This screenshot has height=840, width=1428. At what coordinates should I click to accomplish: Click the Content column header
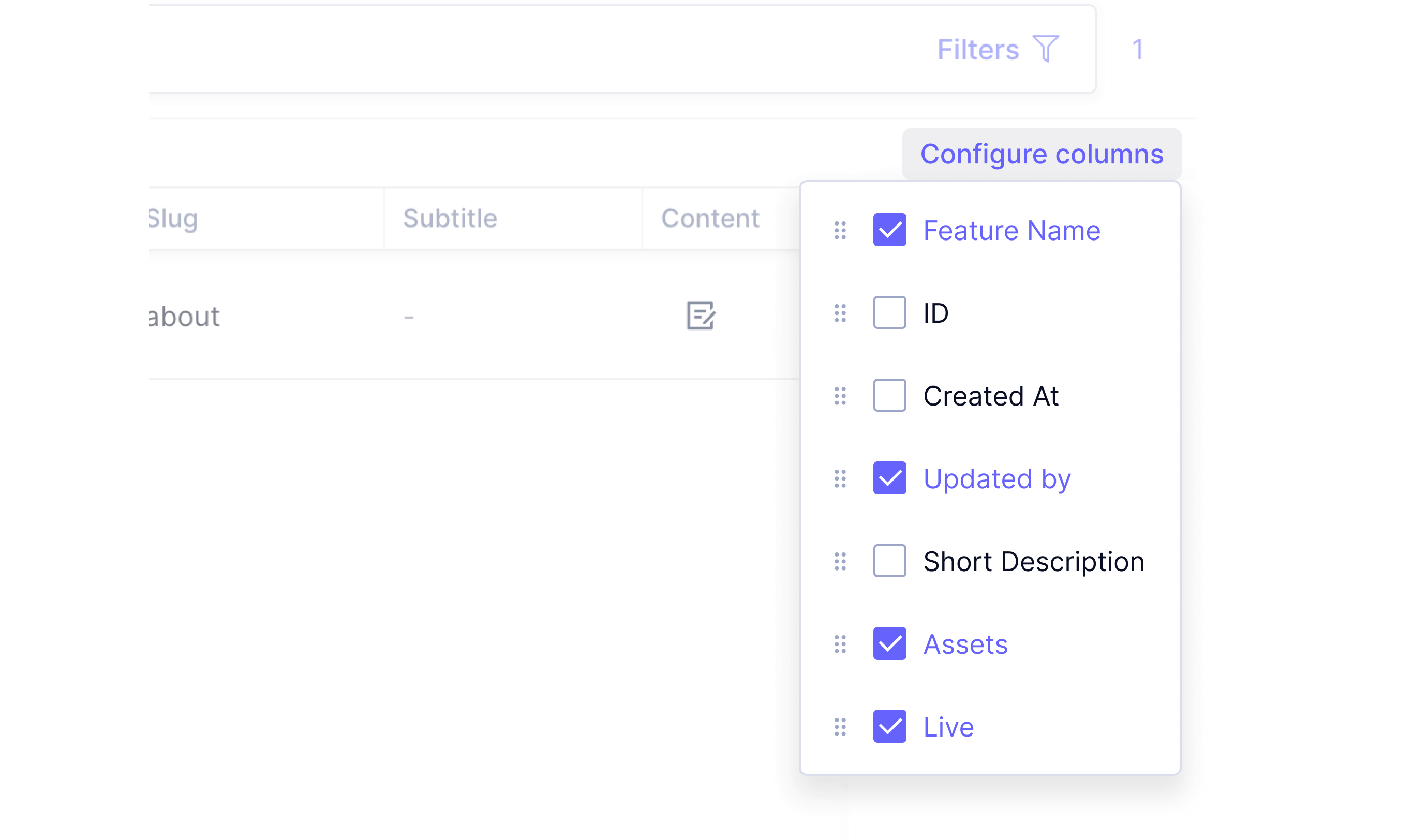click(x=709, y=218)
